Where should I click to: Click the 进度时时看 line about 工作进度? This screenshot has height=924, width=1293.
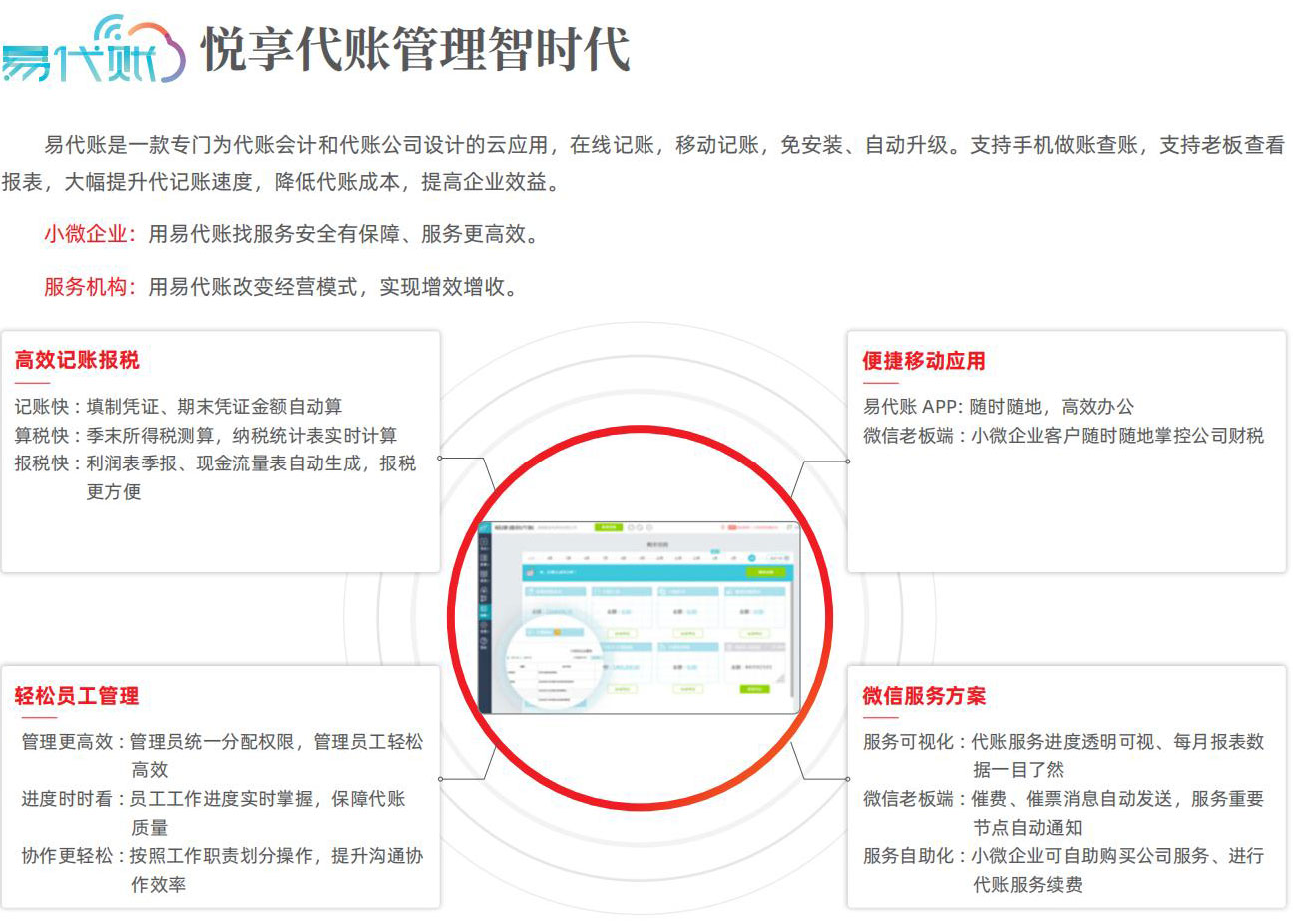214,813
